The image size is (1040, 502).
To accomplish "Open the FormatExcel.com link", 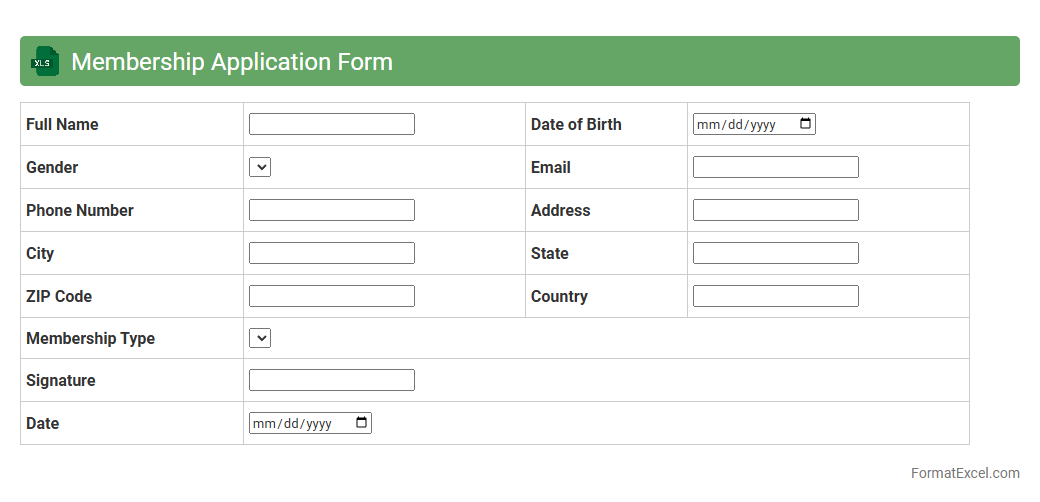I will pos(965,473).
